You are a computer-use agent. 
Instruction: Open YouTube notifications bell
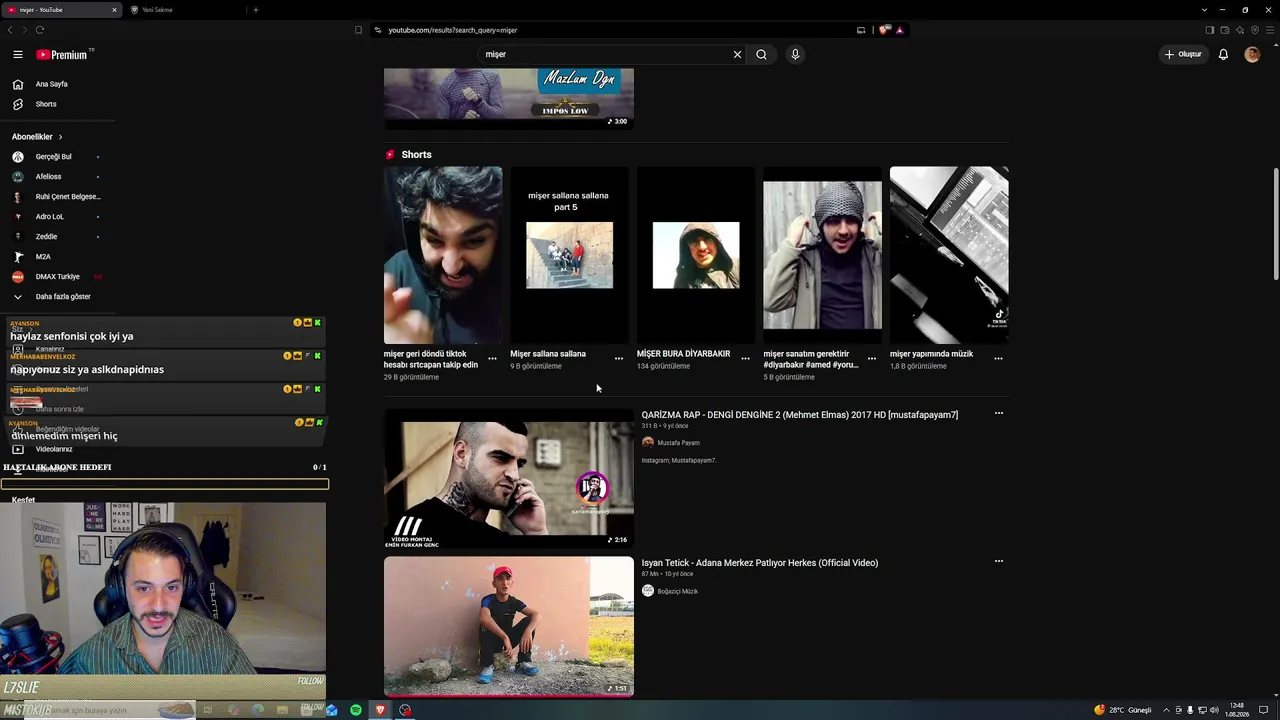point(1223,55)
